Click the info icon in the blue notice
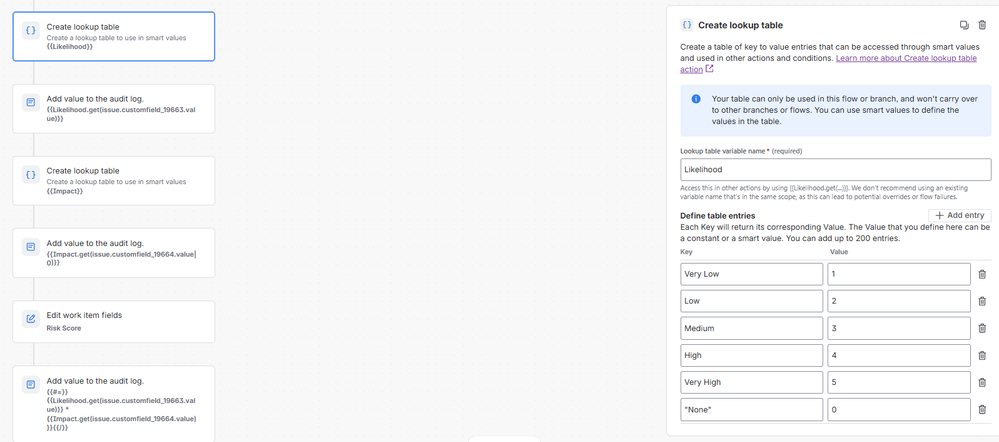 [696, 99]
